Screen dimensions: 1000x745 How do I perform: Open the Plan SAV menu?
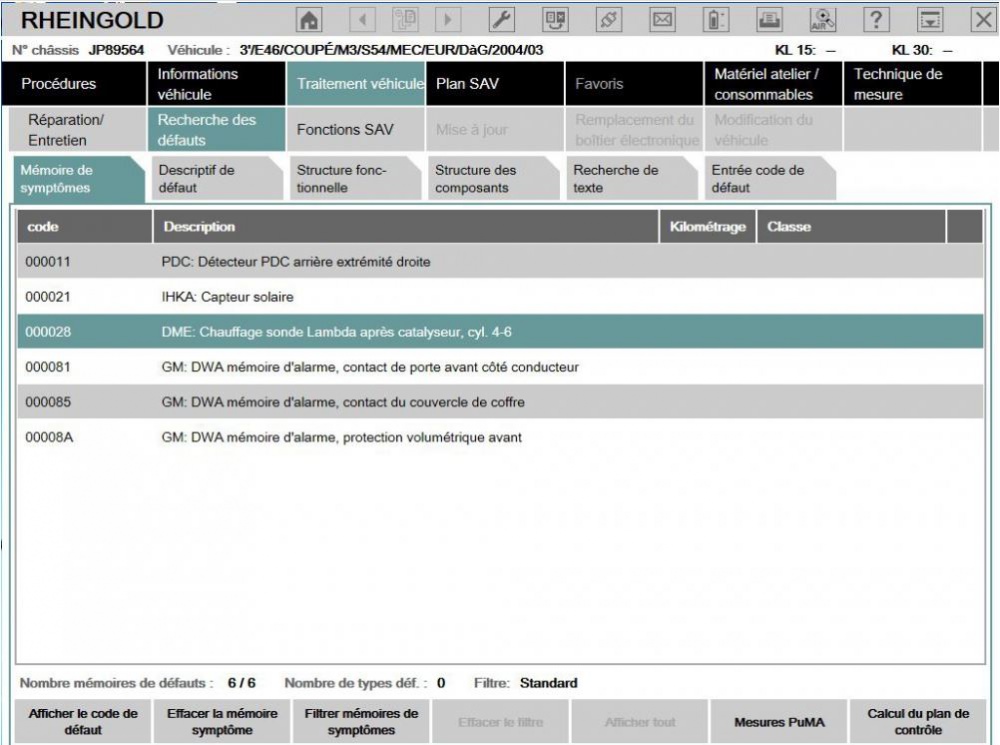coord(495,84)
